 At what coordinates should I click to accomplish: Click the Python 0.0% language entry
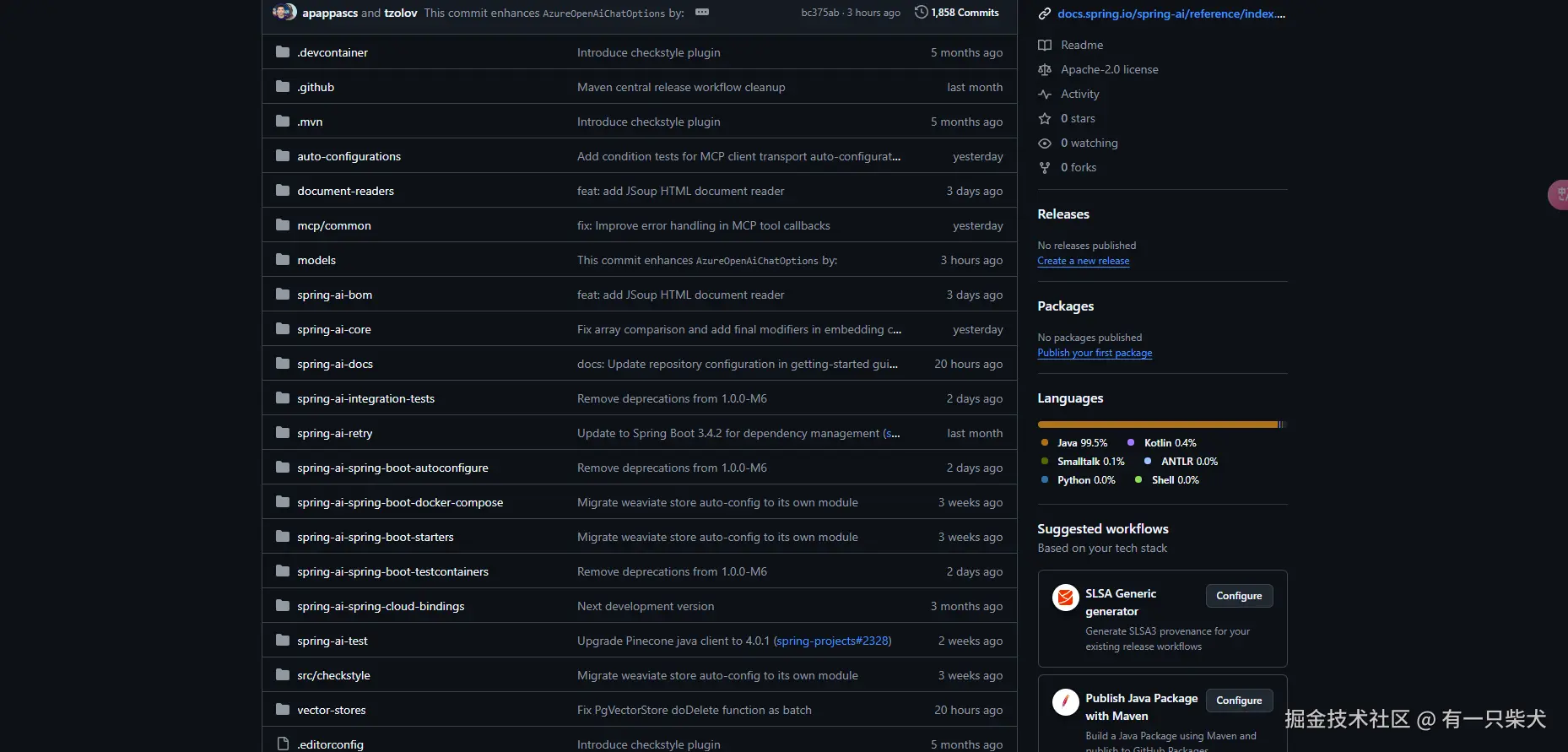coord(1078,479)
